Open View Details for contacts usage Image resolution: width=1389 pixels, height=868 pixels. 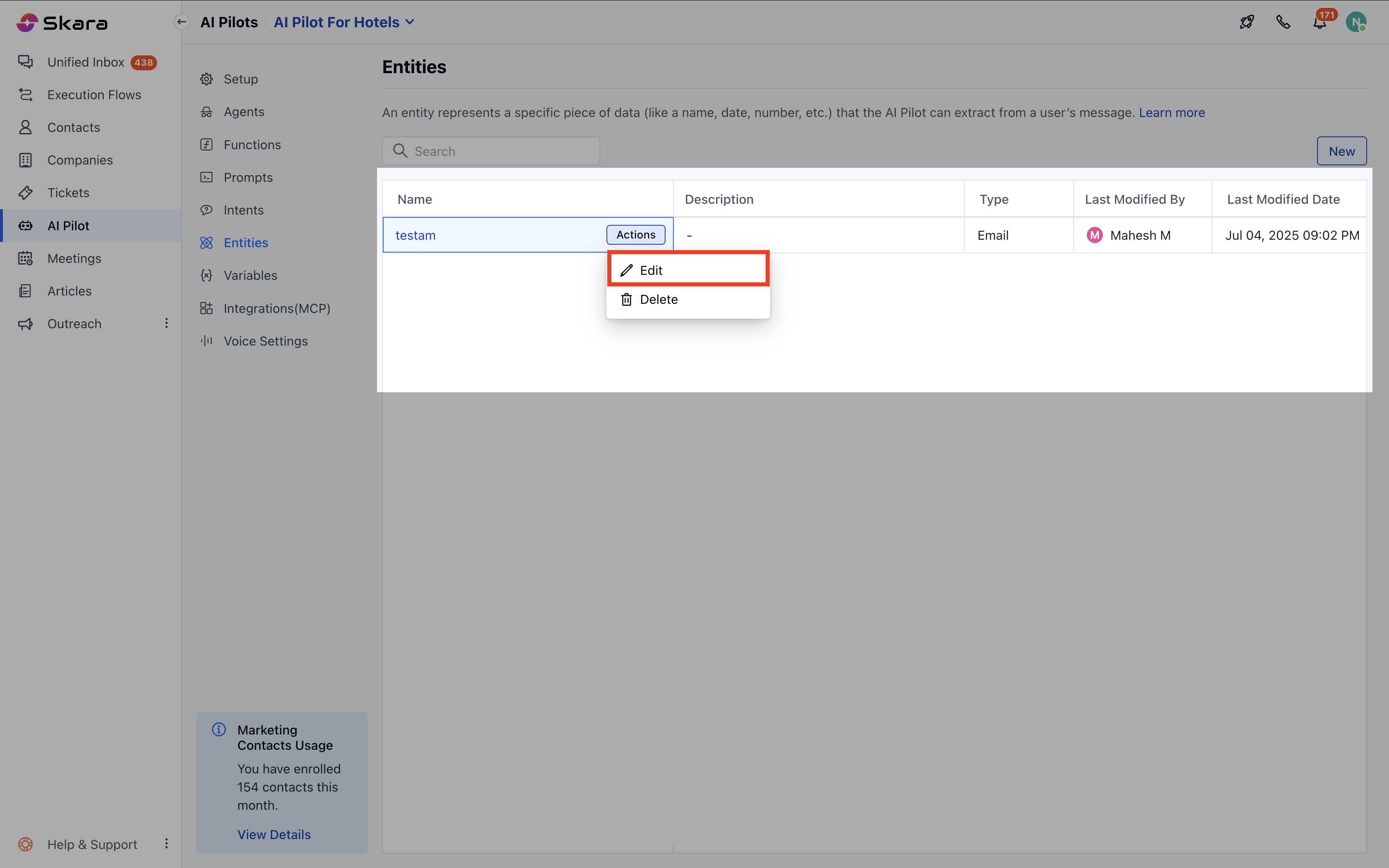click(274, 834)
